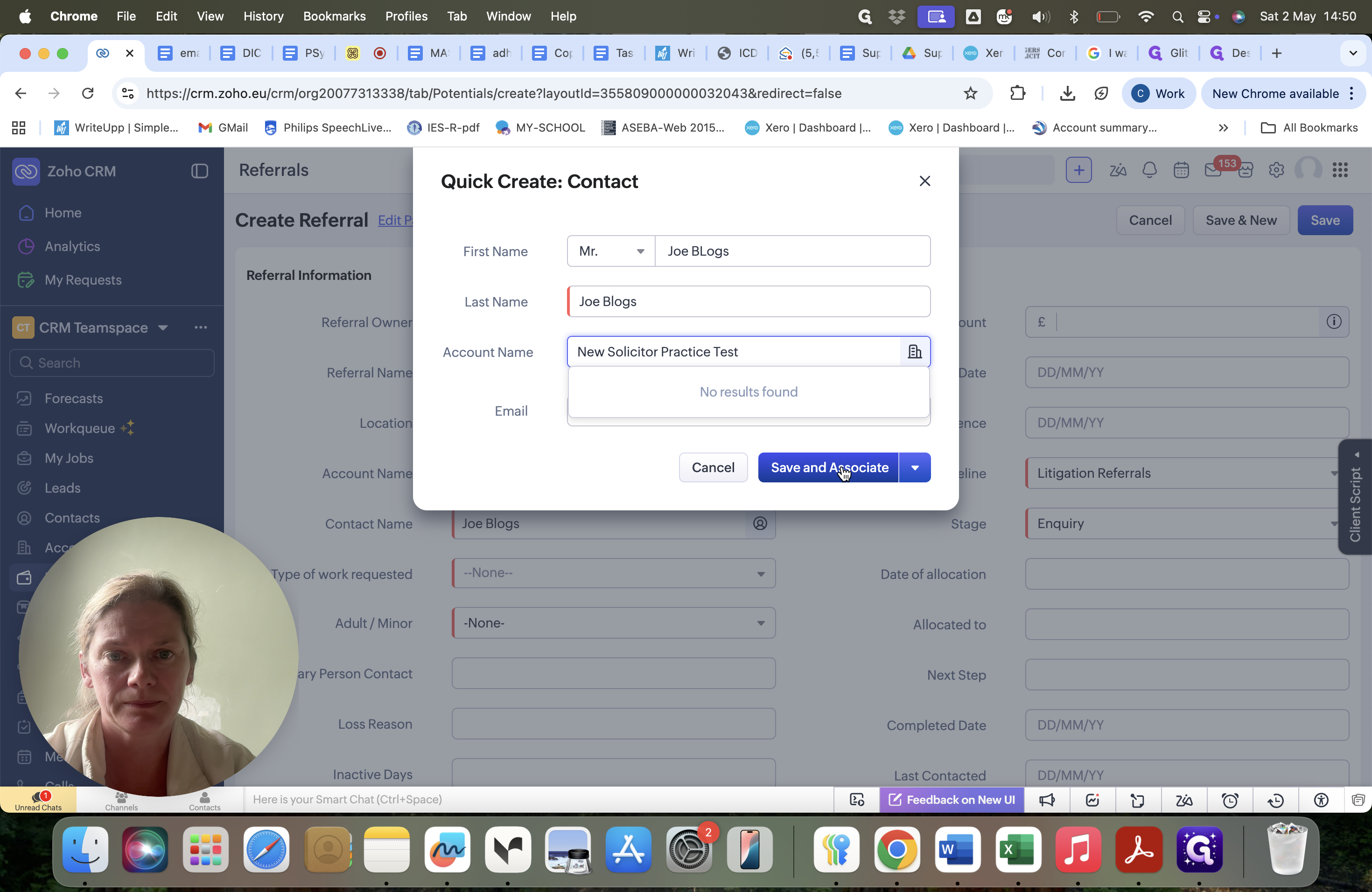This screenshot has height=892, width=1372.
Task: Open the Adult / Minor dropdown
Action: [614, 623]
